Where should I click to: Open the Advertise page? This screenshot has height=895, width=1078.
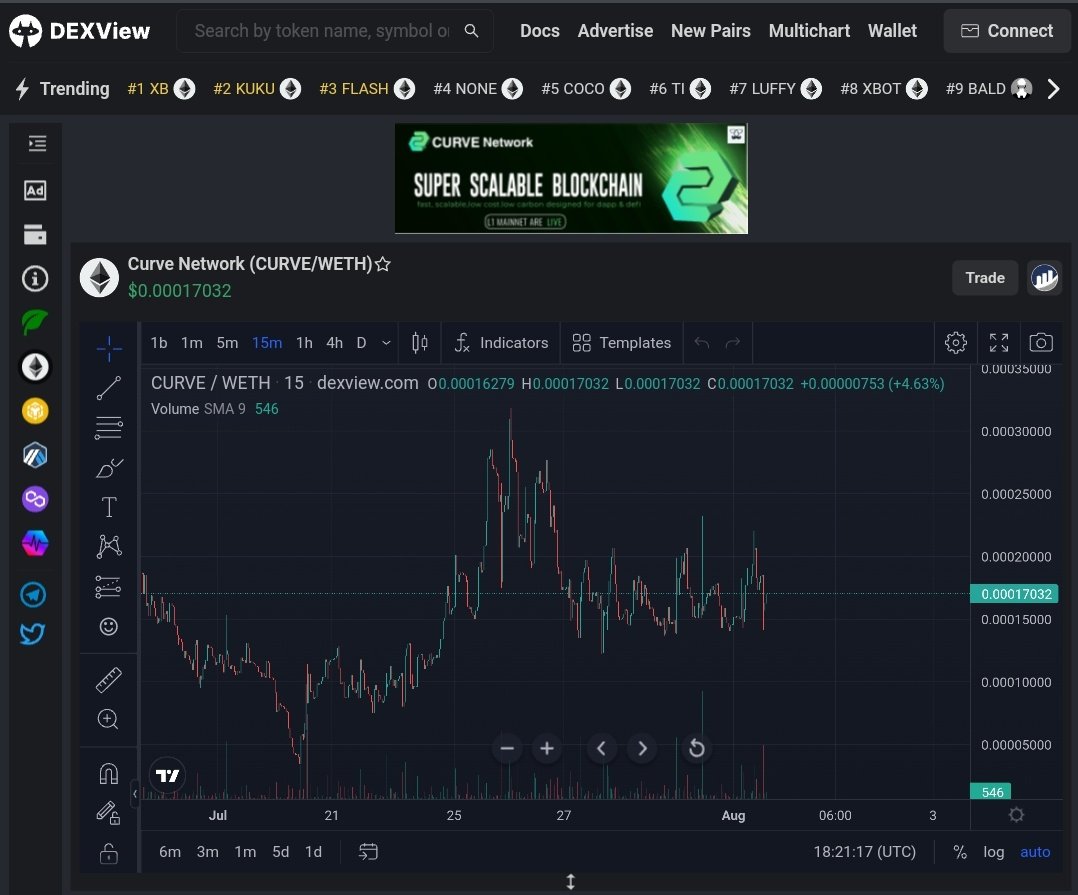[615, 31]
